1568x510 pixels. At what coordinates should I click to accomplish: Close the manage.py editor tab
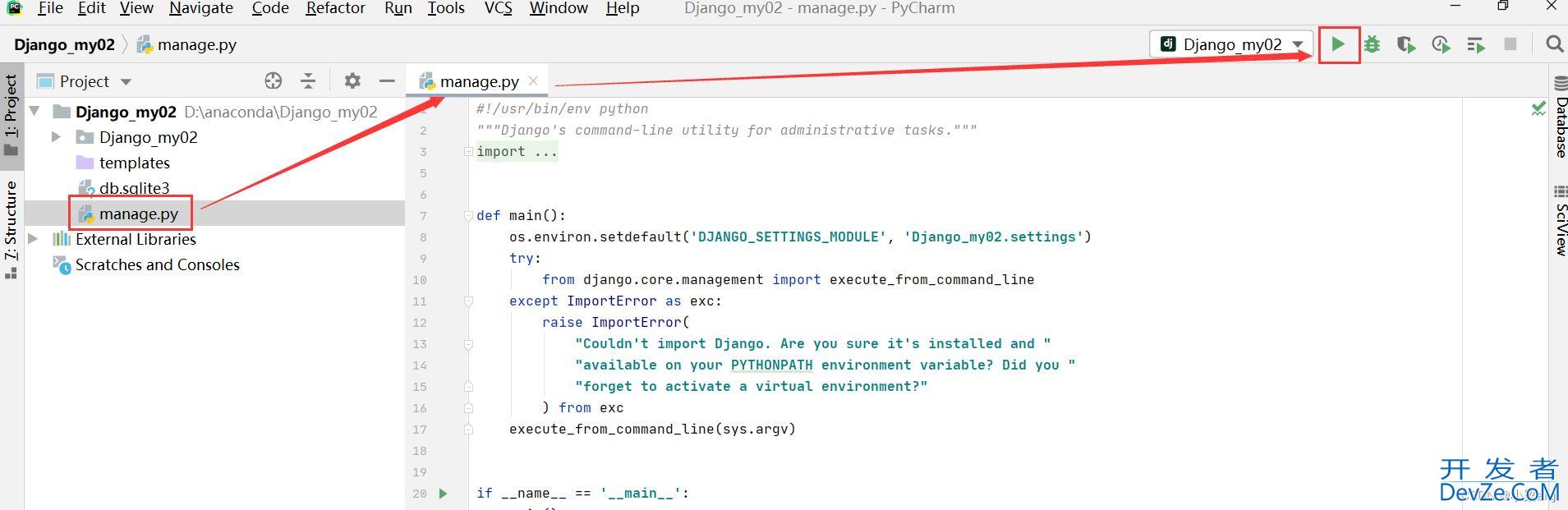(533, 80)
